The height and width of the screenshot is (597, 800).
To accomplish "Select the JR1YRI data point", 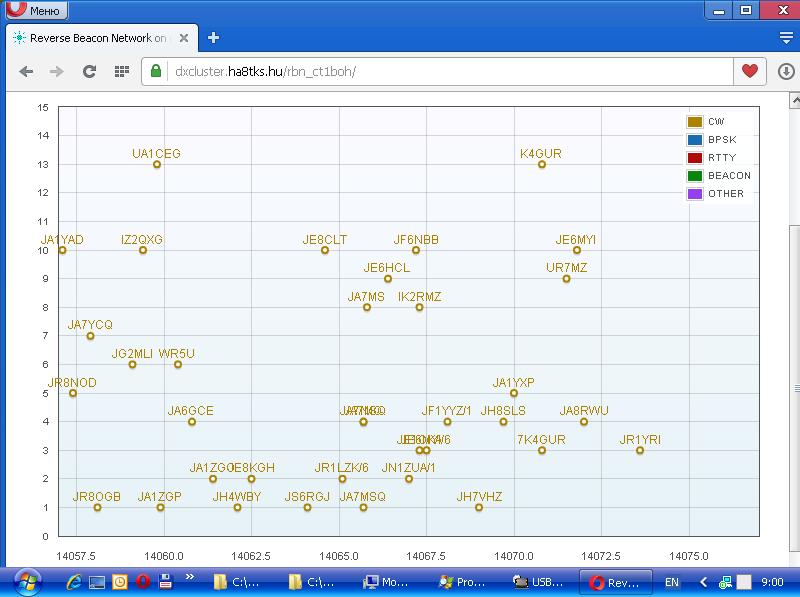I will pyautogui.click(x=640, y=450).
